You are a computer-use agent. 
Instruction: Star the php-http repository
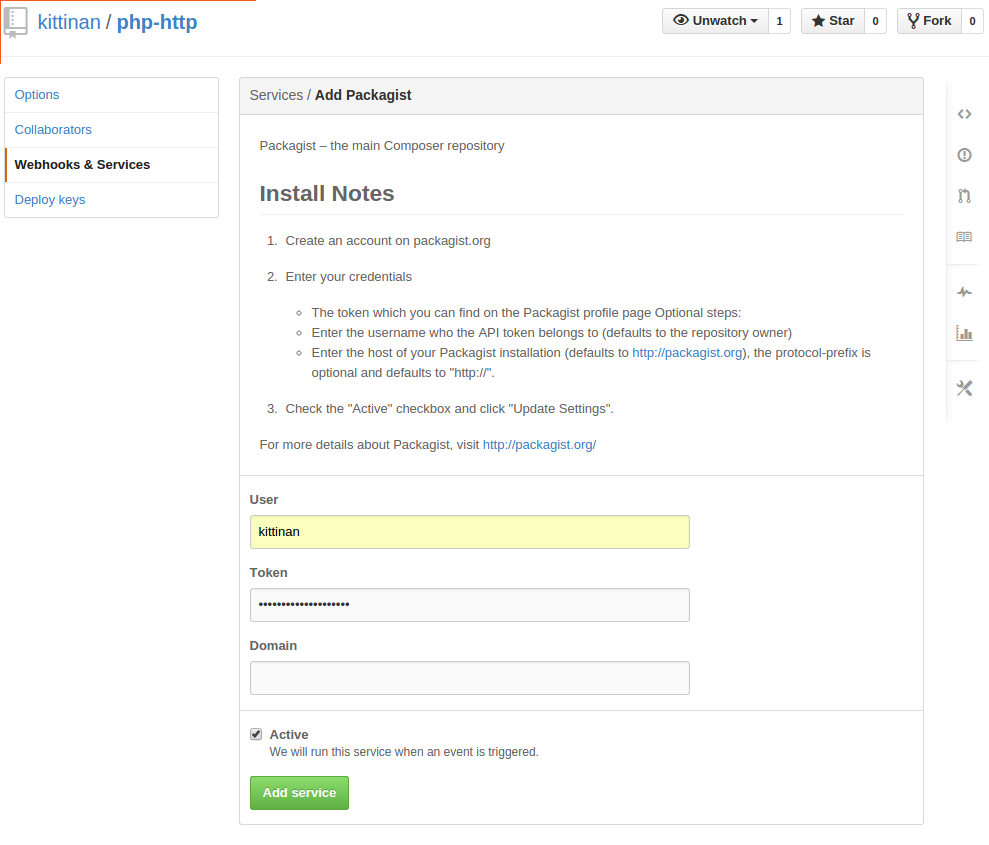tap(832, 21)
